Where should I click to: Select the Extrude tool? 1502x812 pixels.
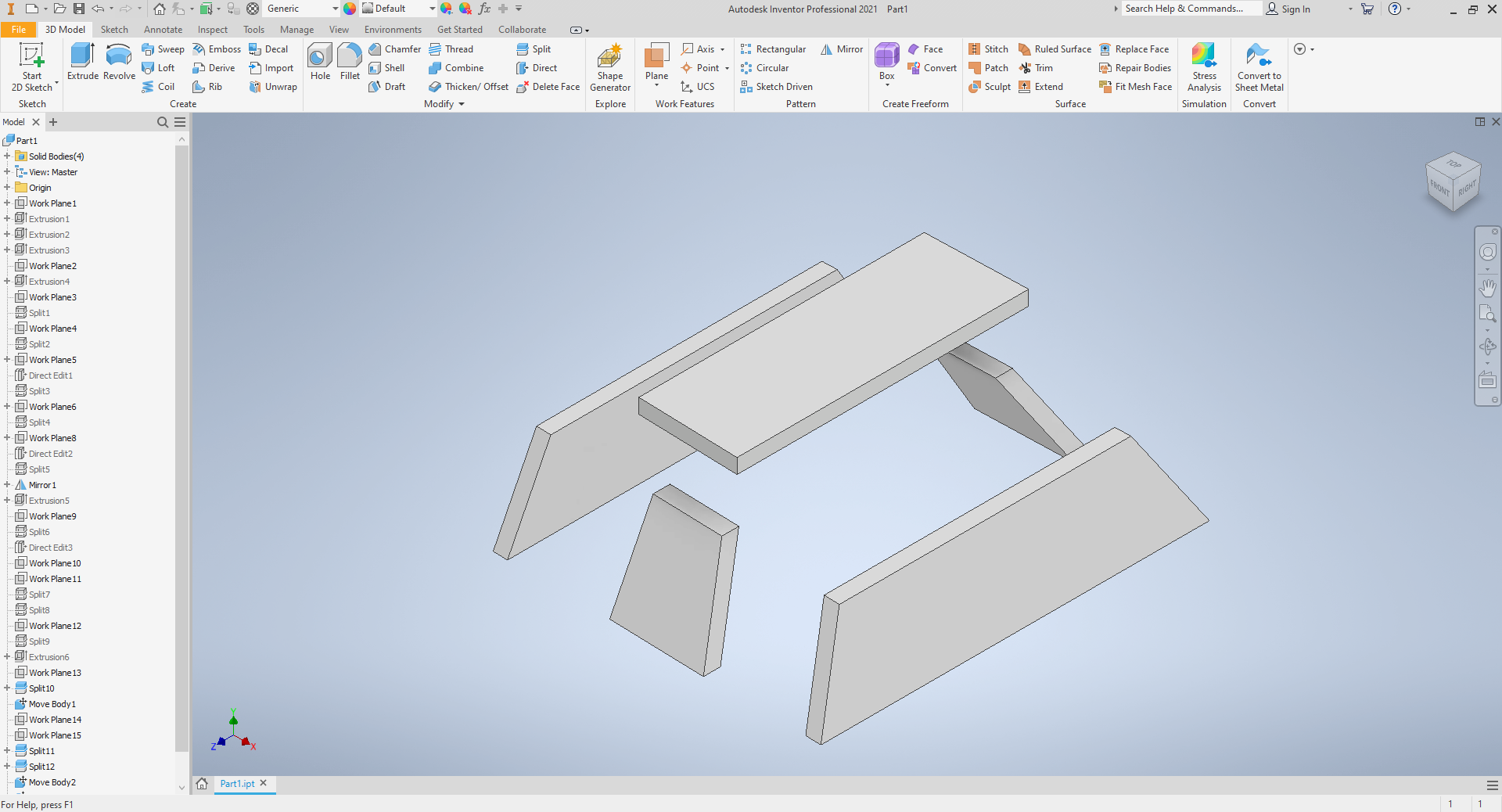(83, 62)
